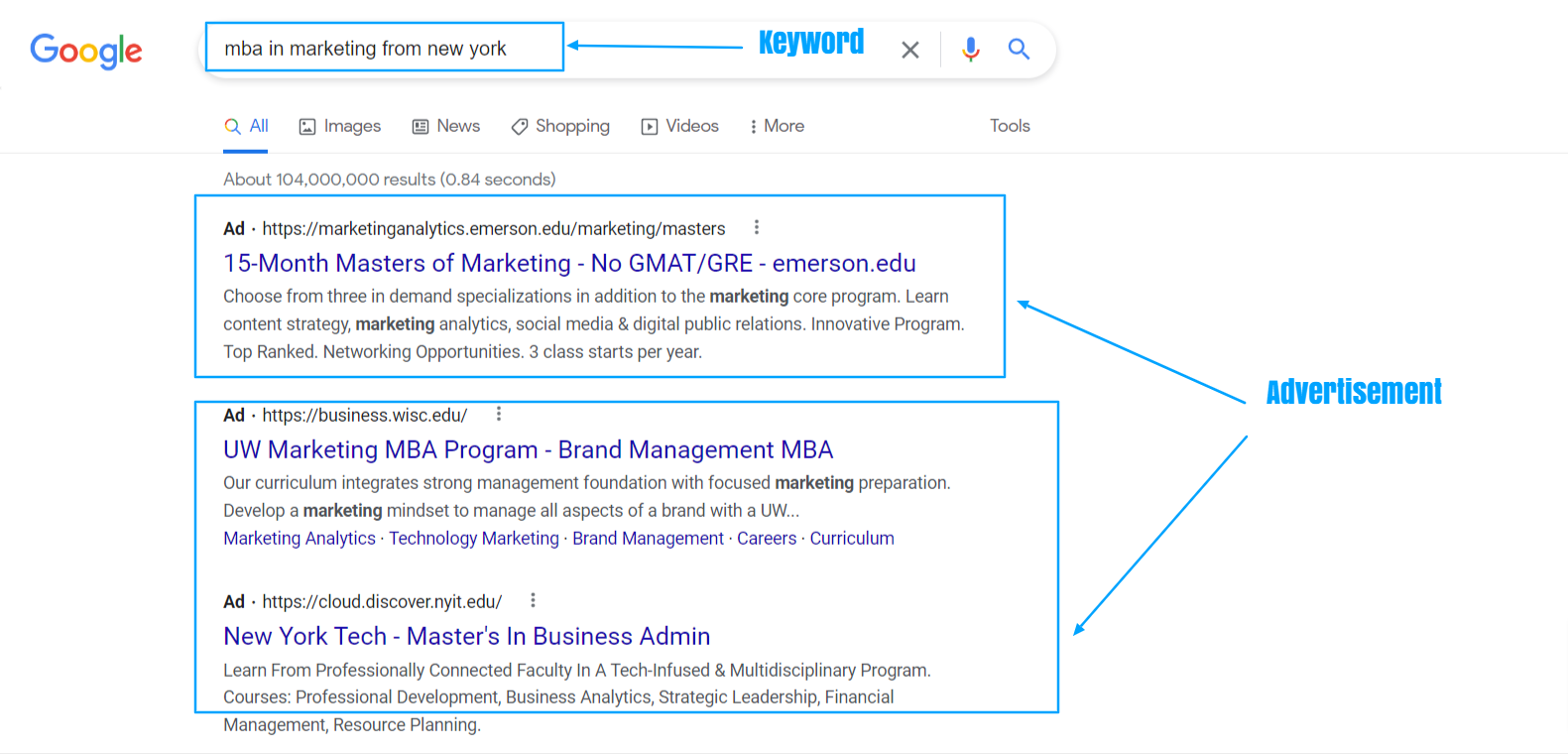Open three-dot menu beside business.wisc.edu ad URL
This screenshot has width=1568, height=754.
point(499,414)
